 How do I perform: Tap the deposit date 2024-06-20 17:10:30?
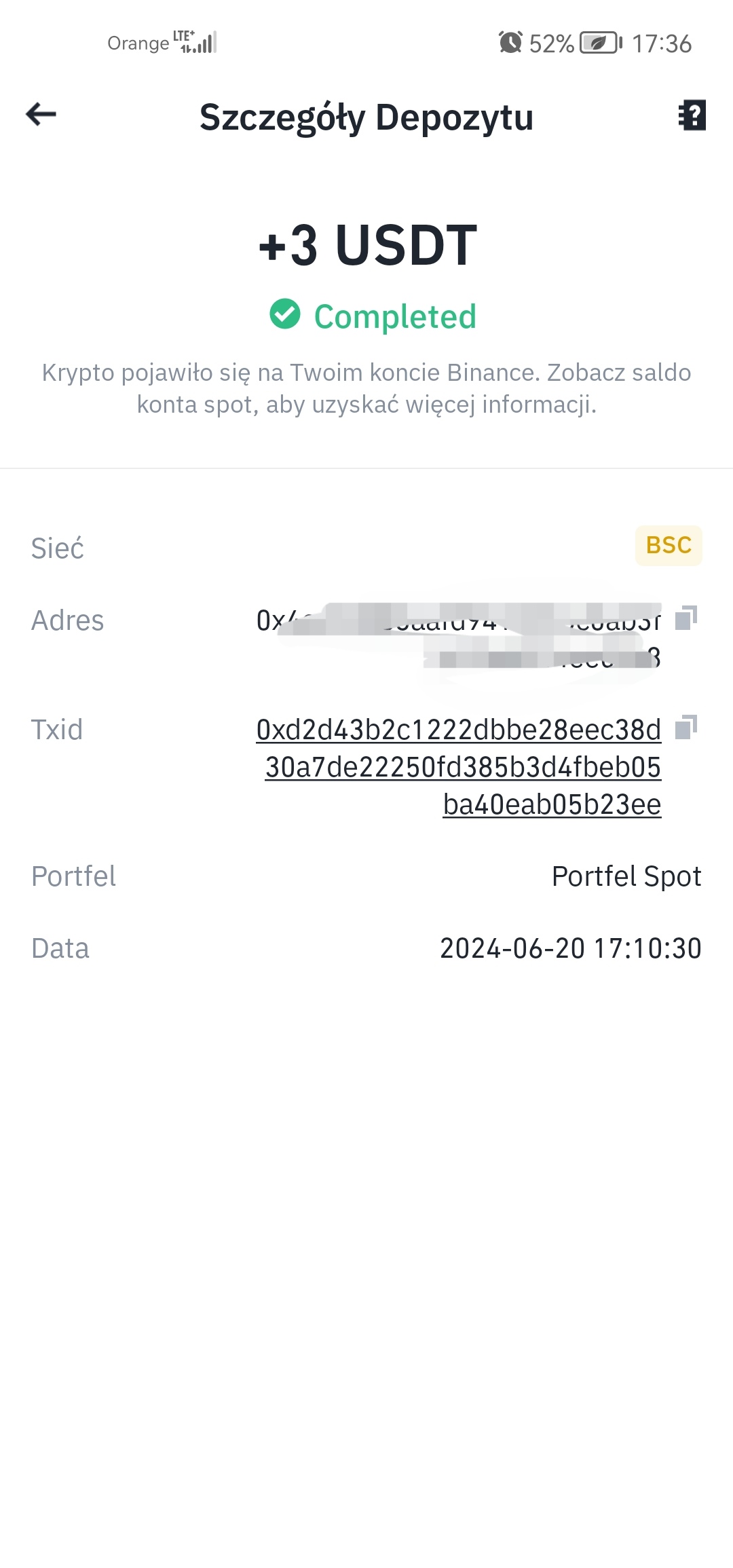point(571,948)
